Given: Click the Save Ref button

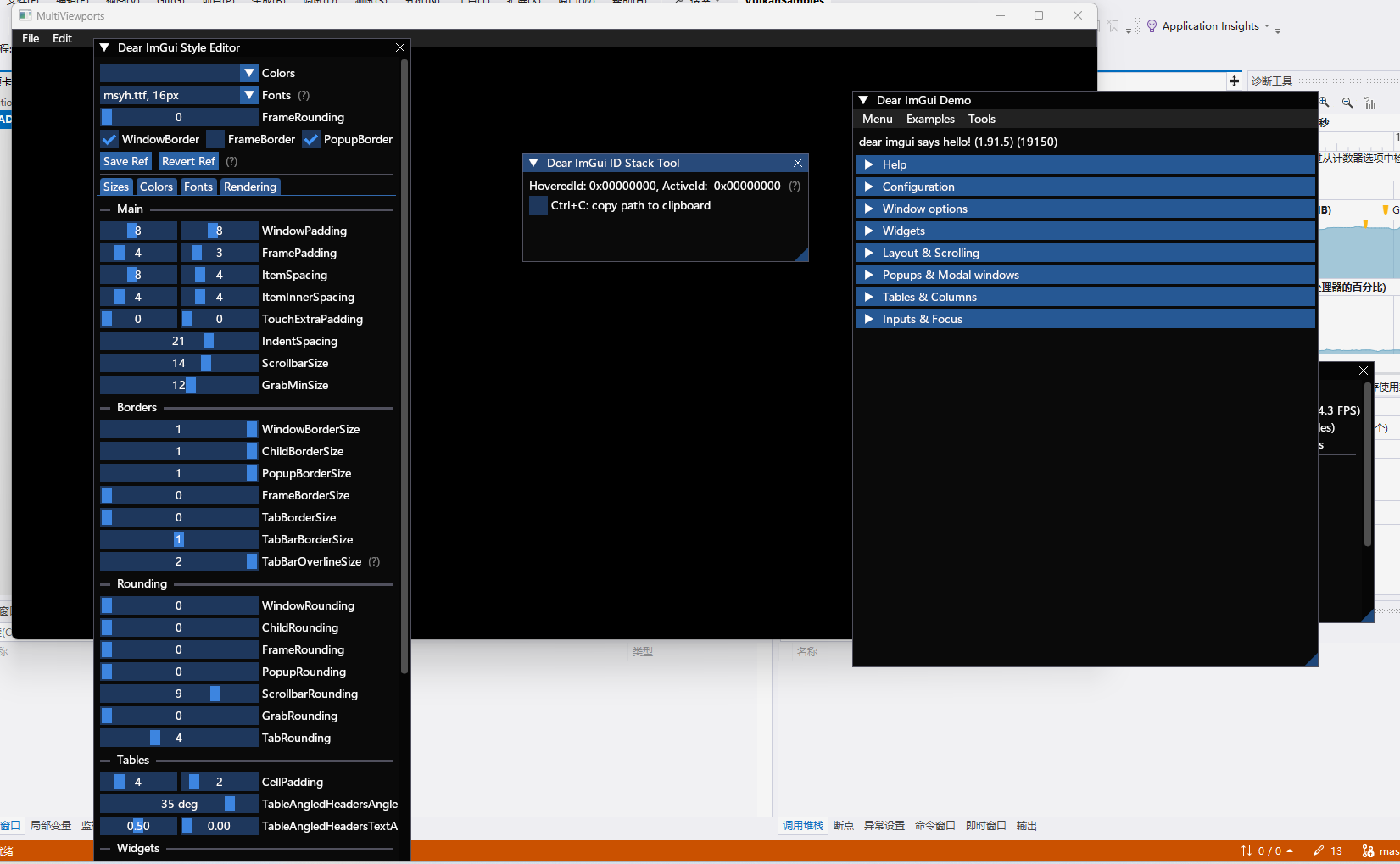Looking at the screenshot, I should pos(125,162).
